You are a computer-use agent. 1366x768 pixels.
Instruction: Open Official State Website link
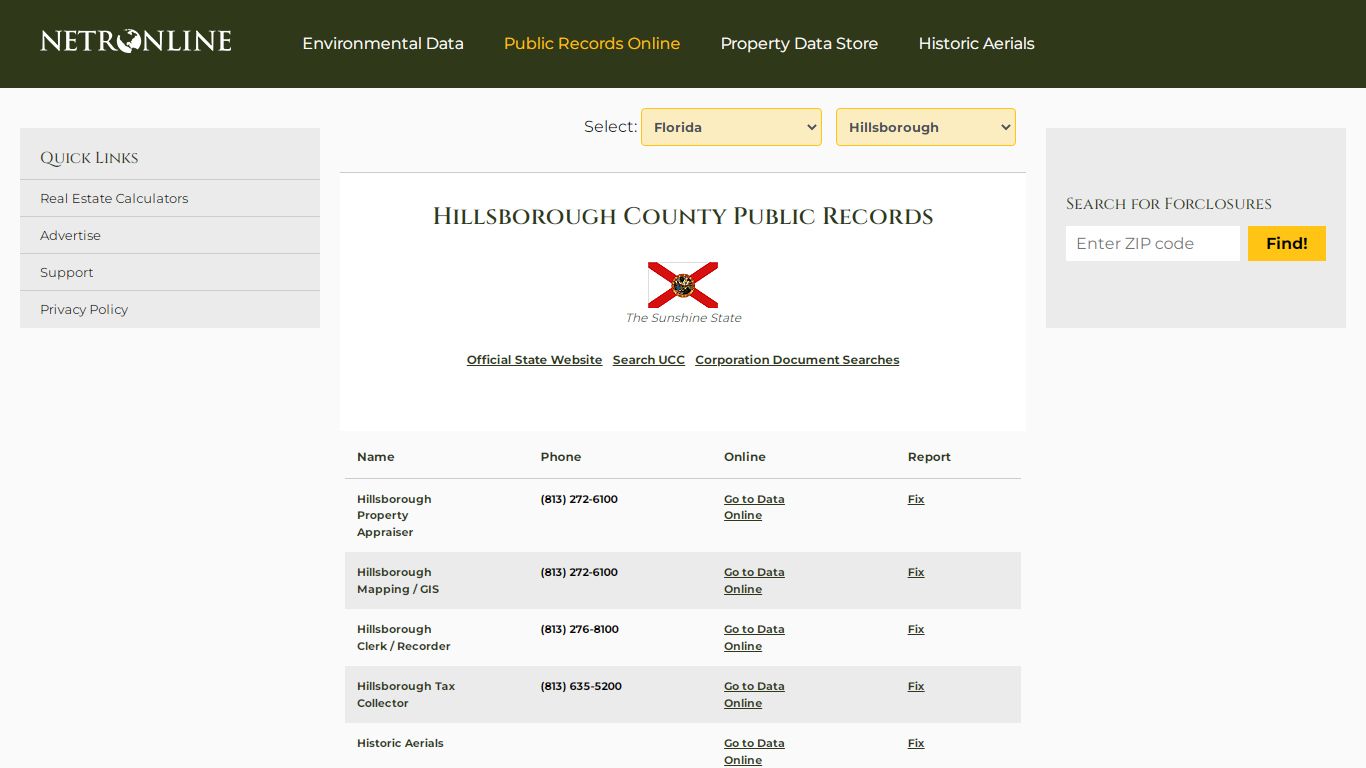534,360
